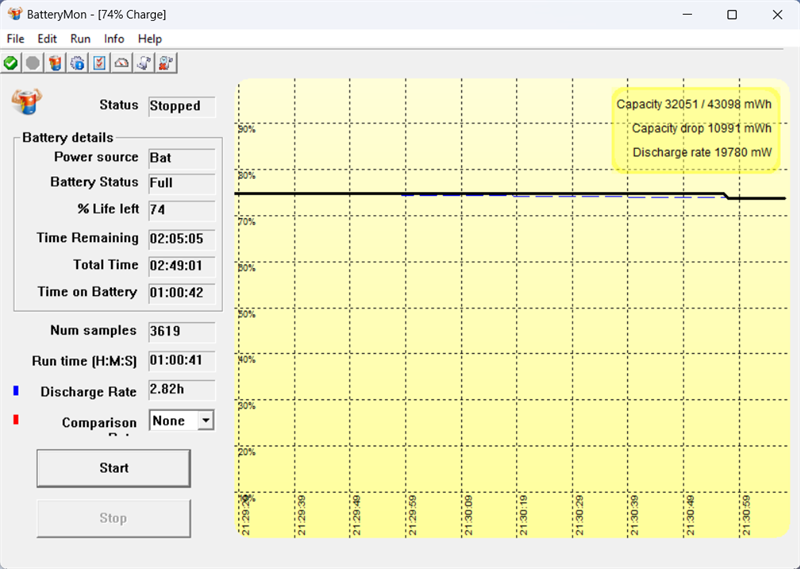Open the gear system info toolbar icon
This screenshot has width=800, height=569.
coord(77,63)
